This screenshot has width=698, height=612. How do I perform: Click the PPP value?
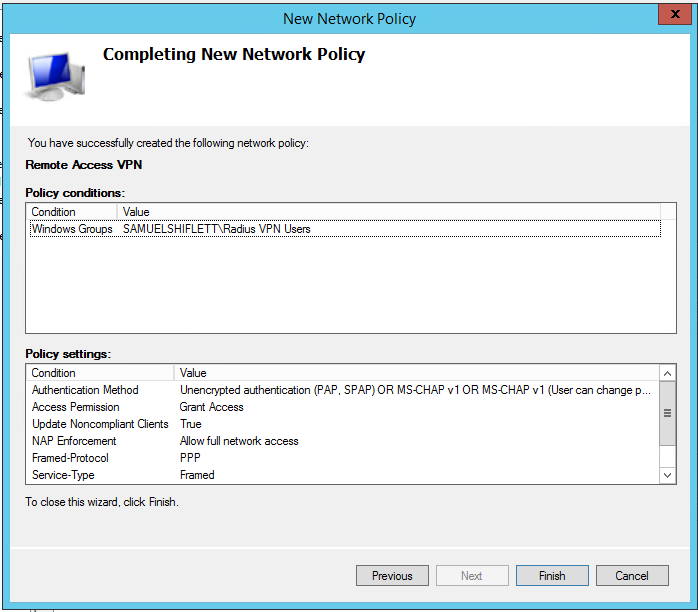click(190, 458)
